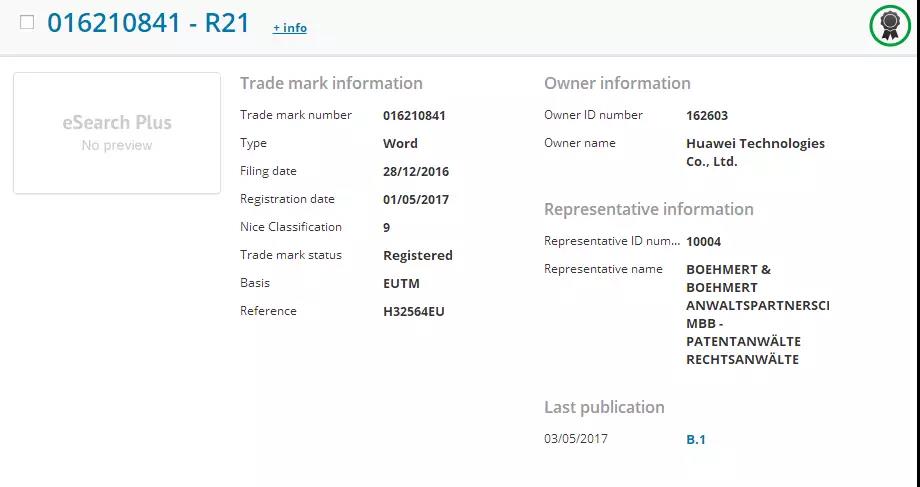920x487 pixels.
Task: Expand details with the + info link
Action: point(289,28)
